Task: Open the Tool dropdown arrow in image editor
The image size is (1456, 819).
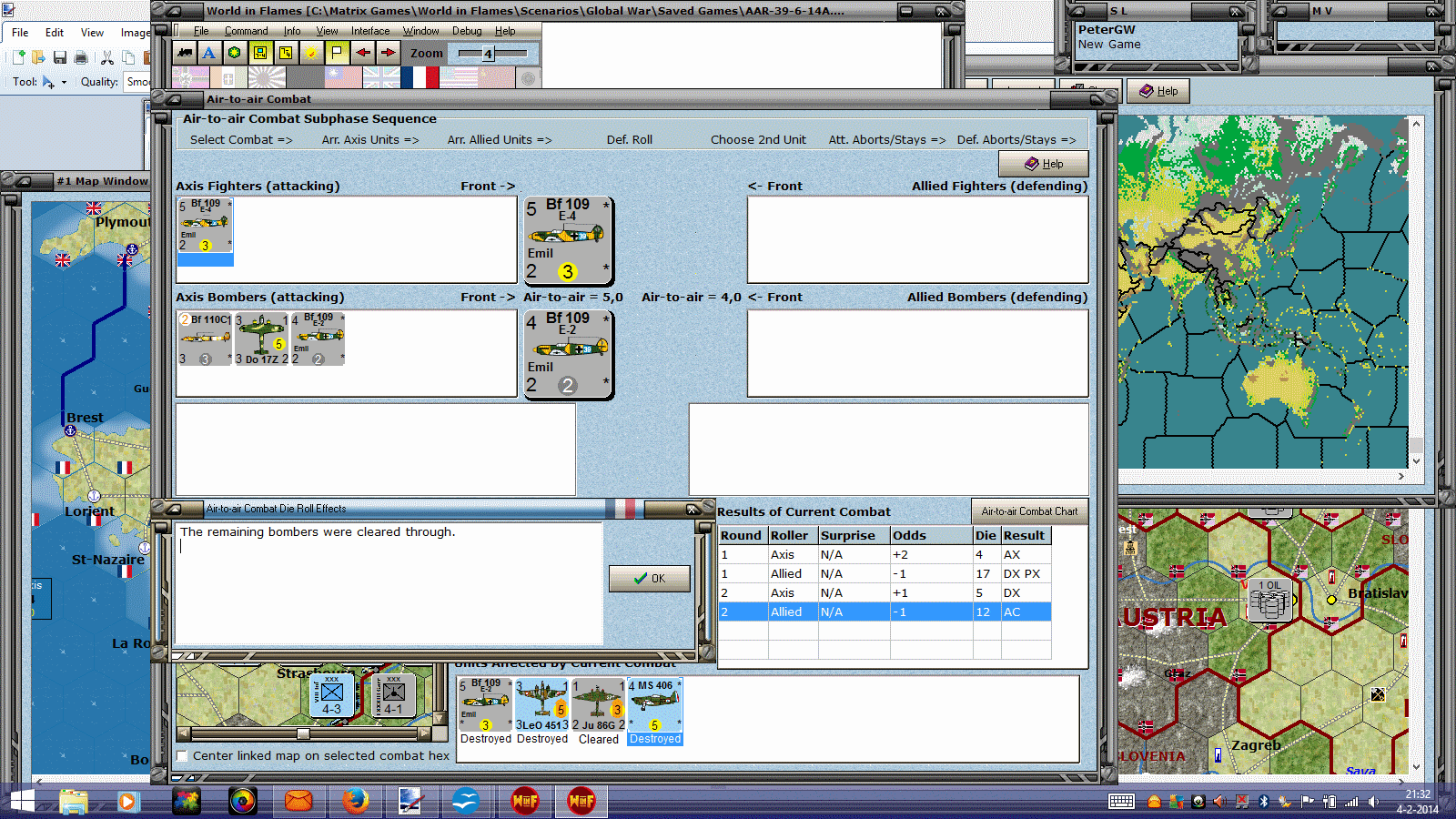Action: point(64,82)
